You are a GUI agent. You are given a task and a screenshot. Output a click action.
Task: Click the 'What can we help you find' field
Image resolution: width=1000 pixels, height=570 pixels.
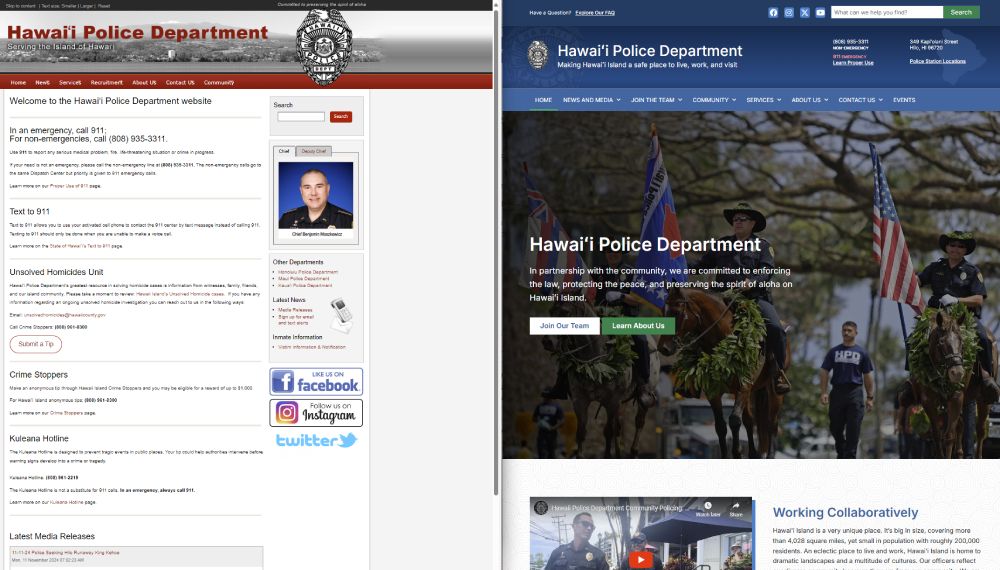tap(886, 13)
